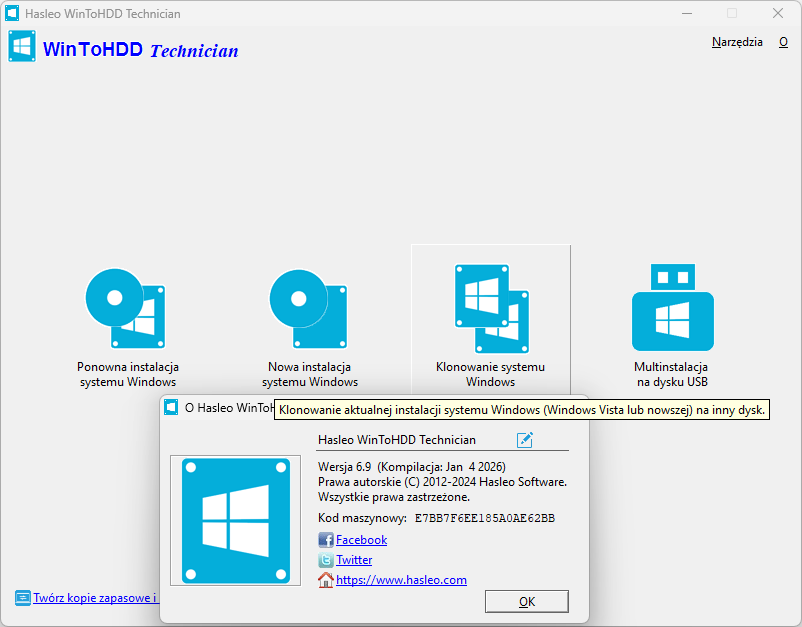Image resolution: width=802 pixels, height=627 pixels.
Task: Click the home icon beside hasleo.com link
Action: tap(326, 579)
